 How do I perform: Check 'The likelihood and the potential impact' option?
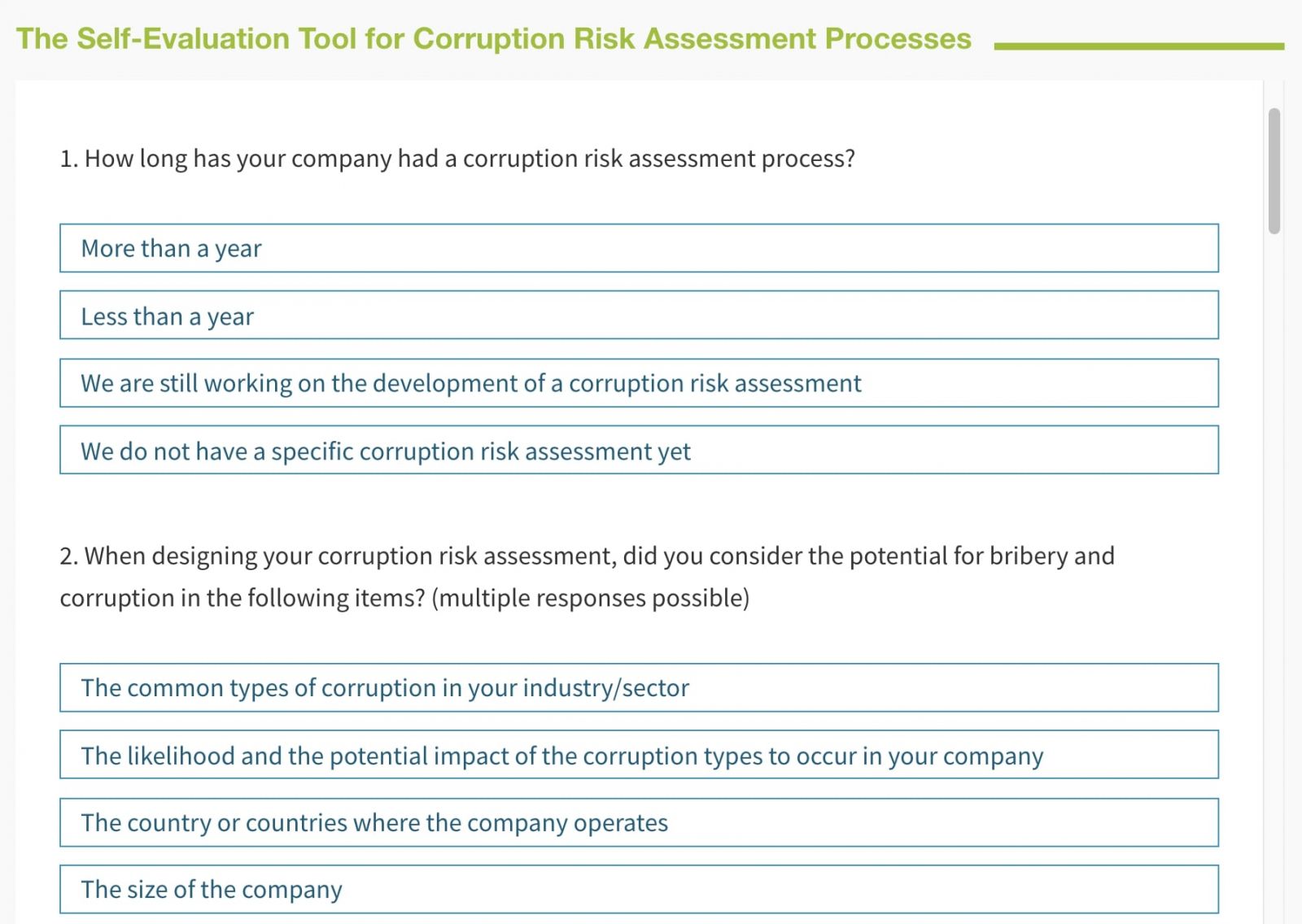point(639,754)
